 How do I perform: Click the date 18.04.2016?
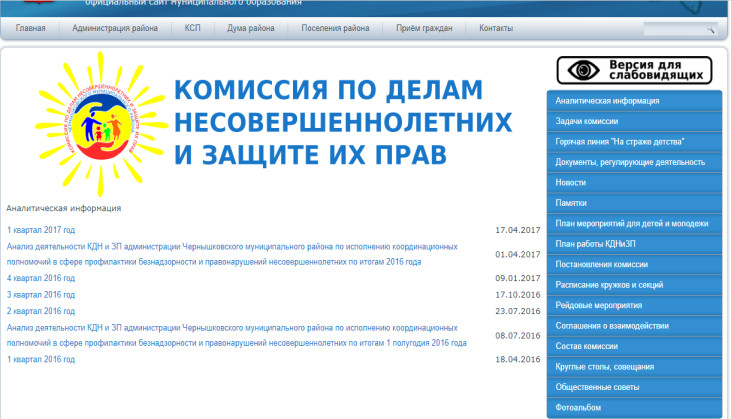pos(517,359)
